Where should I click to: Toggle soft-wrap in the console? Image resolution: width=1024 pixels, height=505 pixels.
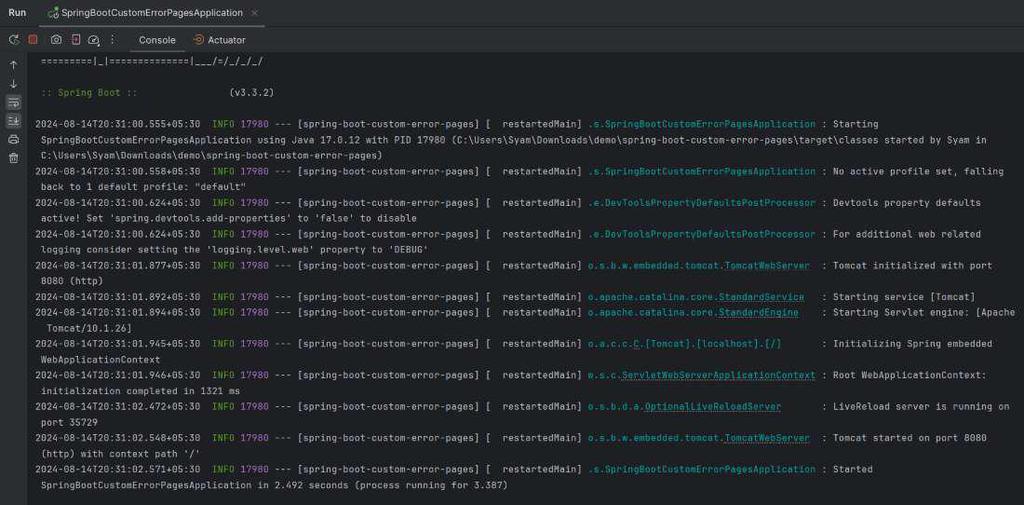pyautogui.click(x=14, y=103)
